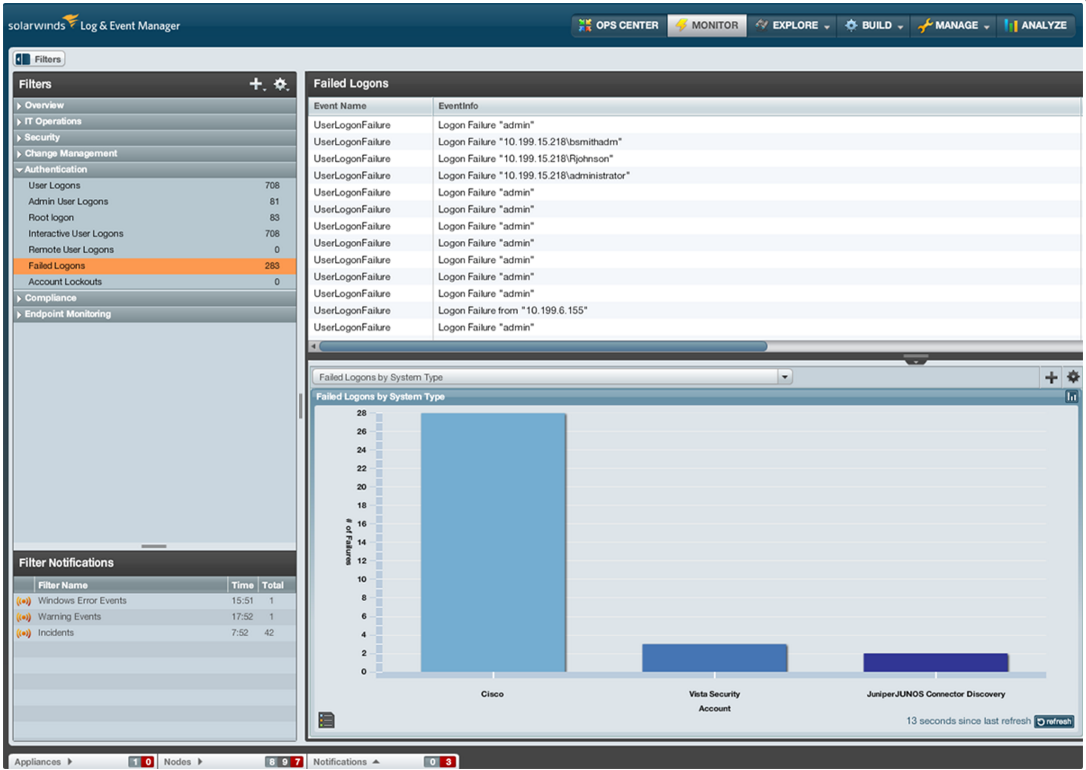The height and width of the screenshot is (770, 1086).
Task: Expand the IT Operations filter group
Action: point(154,121)
